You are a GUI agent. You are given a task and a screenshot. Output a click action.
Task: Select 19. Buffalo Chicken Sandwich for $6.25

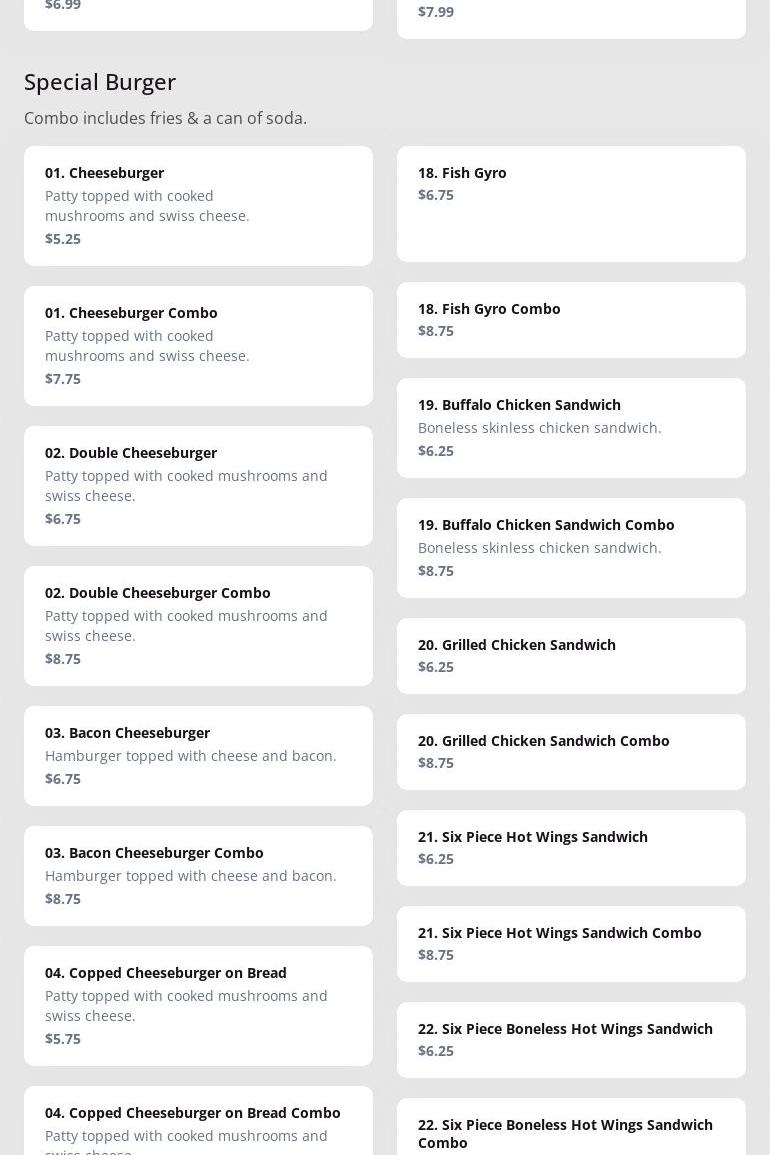[571, 428]
